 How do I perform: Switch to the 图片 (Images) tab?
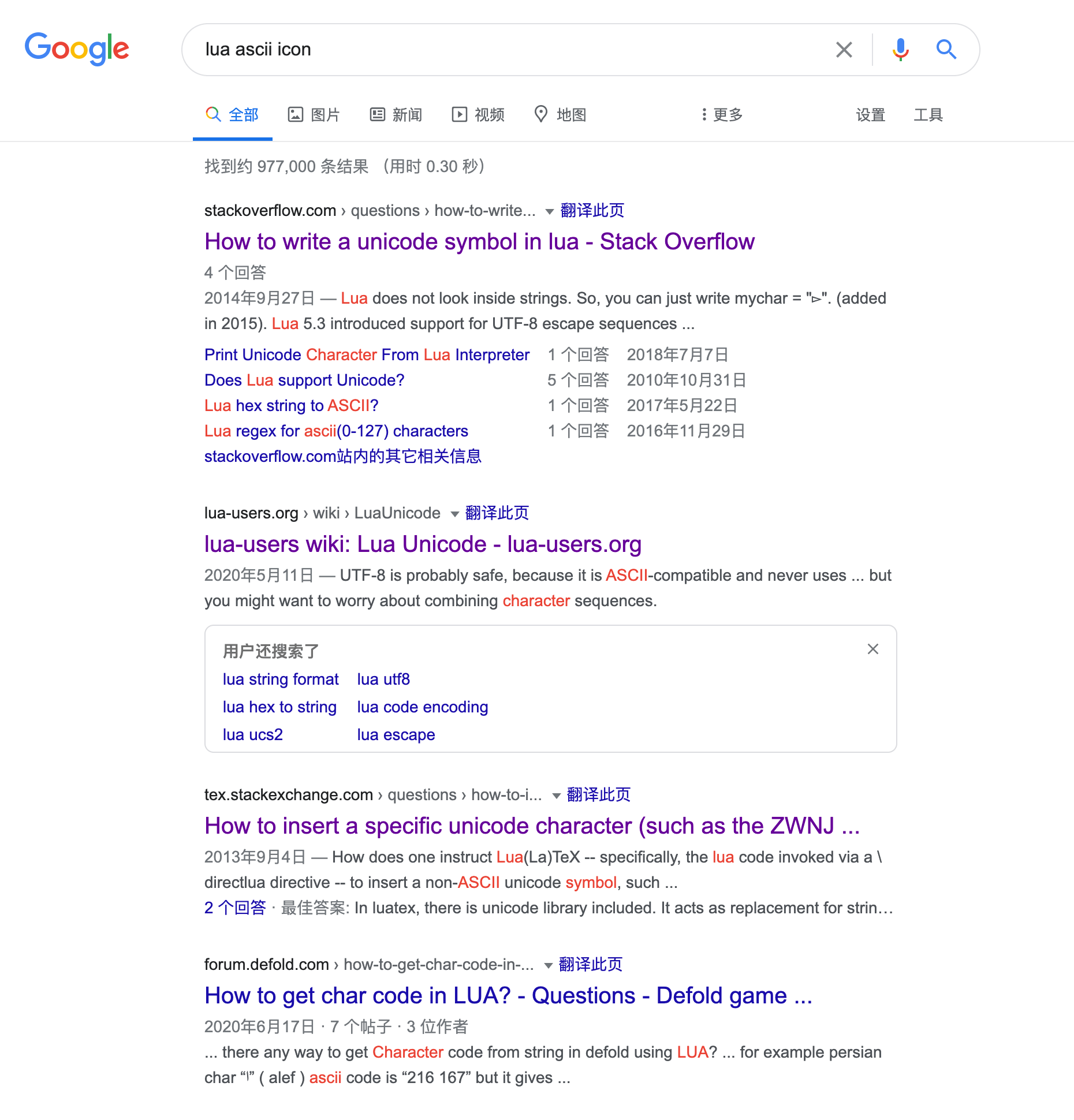point(314,115)
